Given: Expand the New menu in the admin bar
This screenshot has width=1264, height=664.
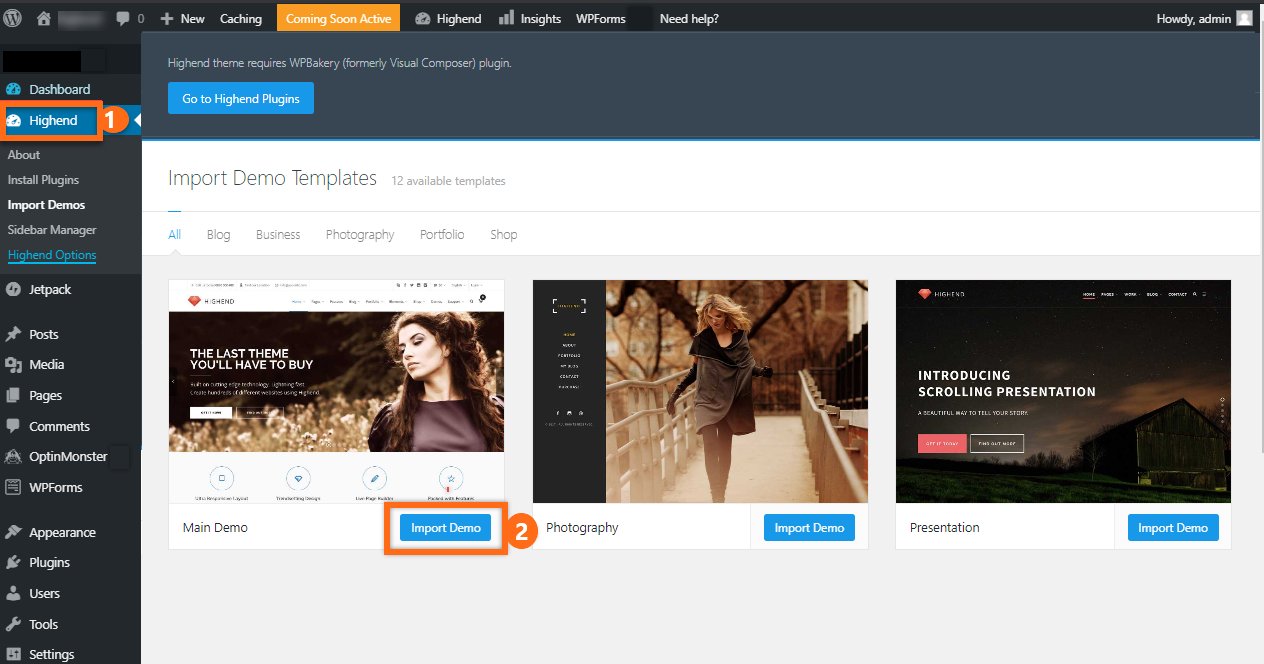Looking at the screenshot, I should click(182, 17).
